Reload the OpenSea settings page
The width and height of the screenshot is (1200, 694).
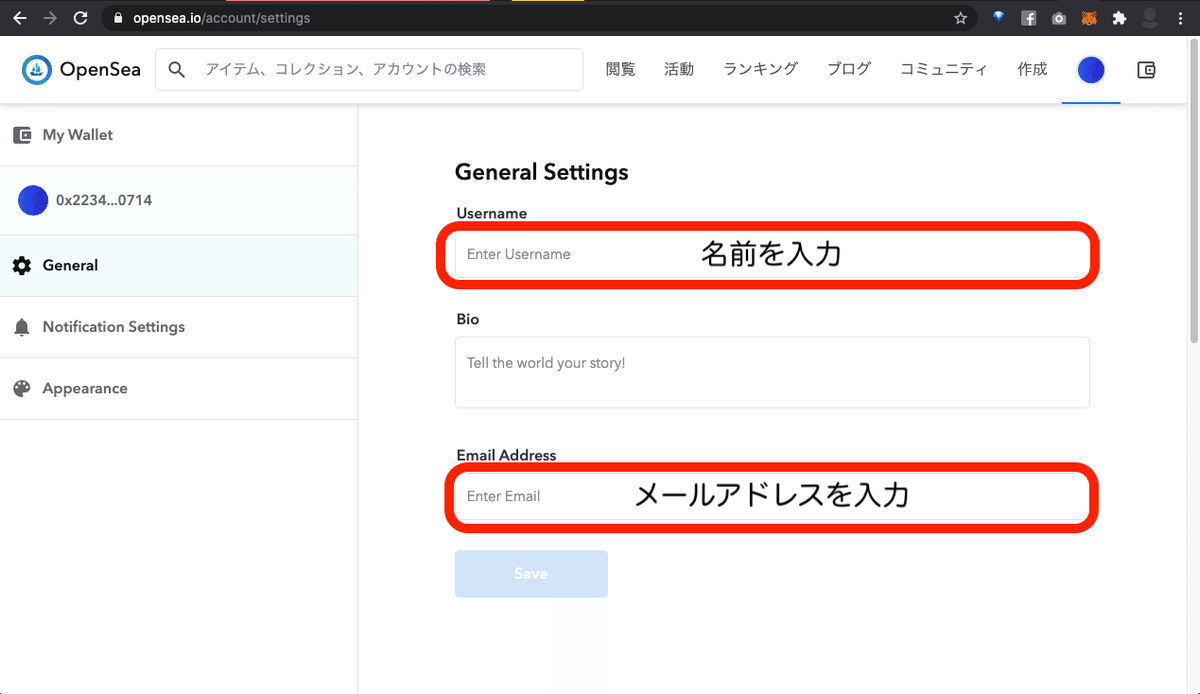(80, 17)
